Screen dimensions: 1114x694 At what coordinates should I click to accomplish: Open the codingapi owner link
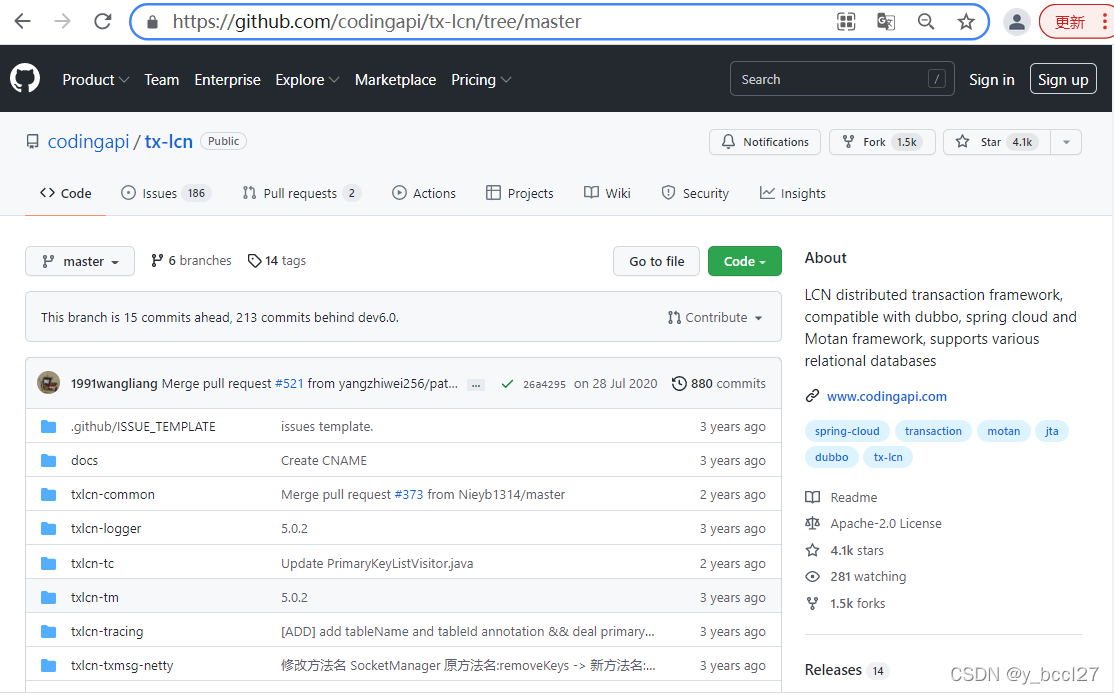click(88, 141)
